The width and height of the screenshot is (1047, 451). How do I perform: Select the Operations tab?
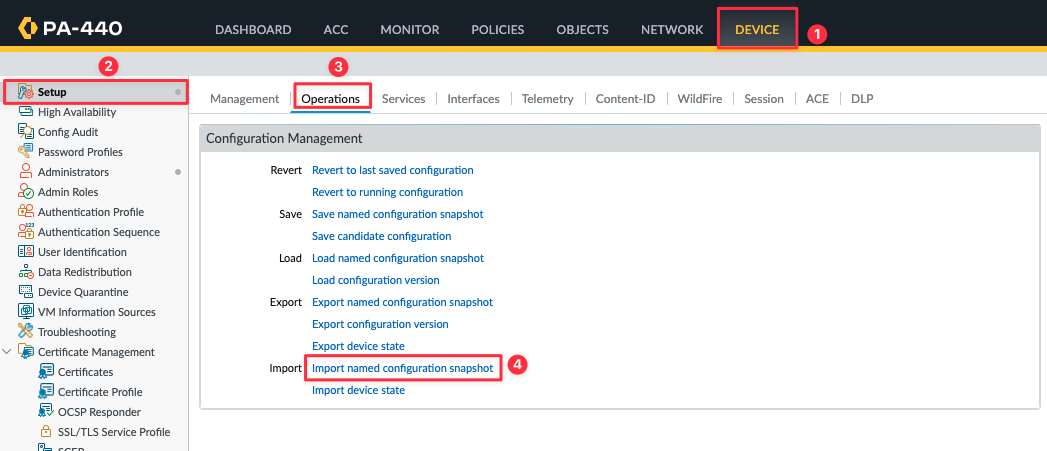tap(331, 99)
